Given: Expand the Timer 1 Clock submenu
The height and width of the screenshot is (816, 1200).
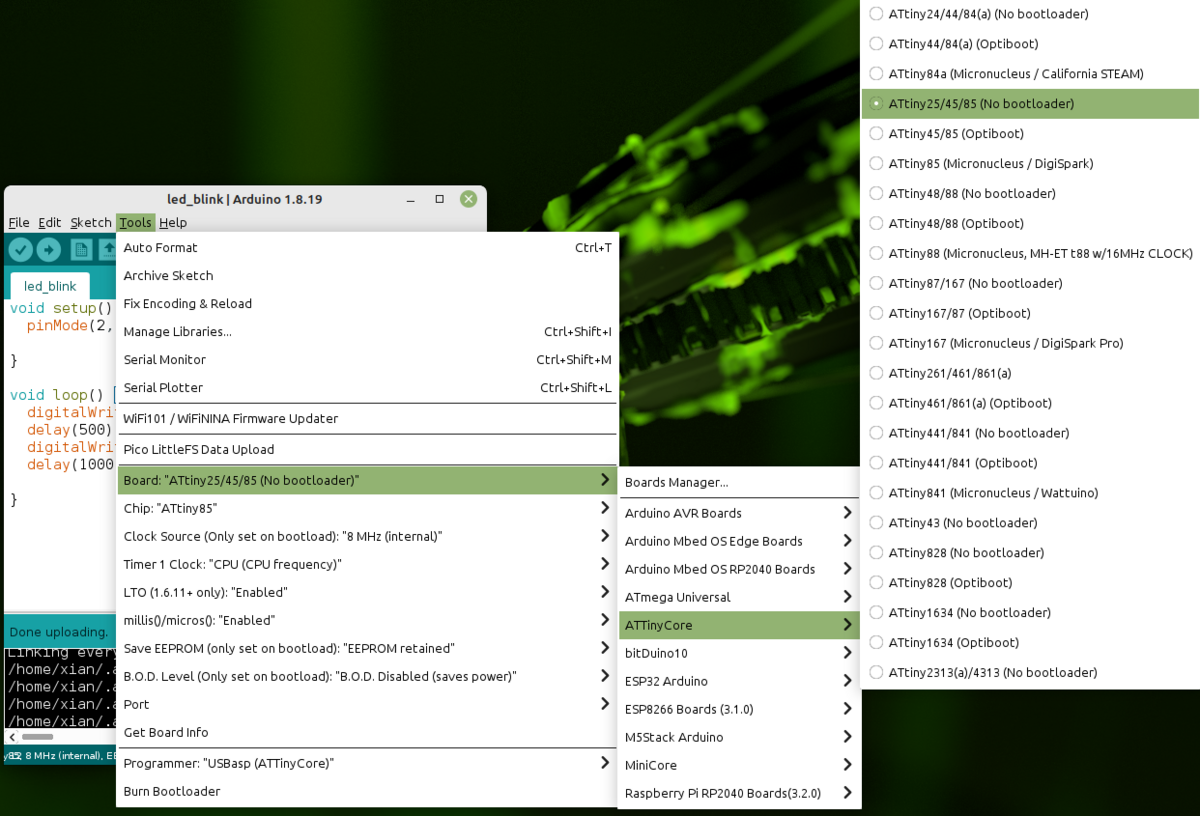Looking at the screenshot, I should (x=367, y=564).
